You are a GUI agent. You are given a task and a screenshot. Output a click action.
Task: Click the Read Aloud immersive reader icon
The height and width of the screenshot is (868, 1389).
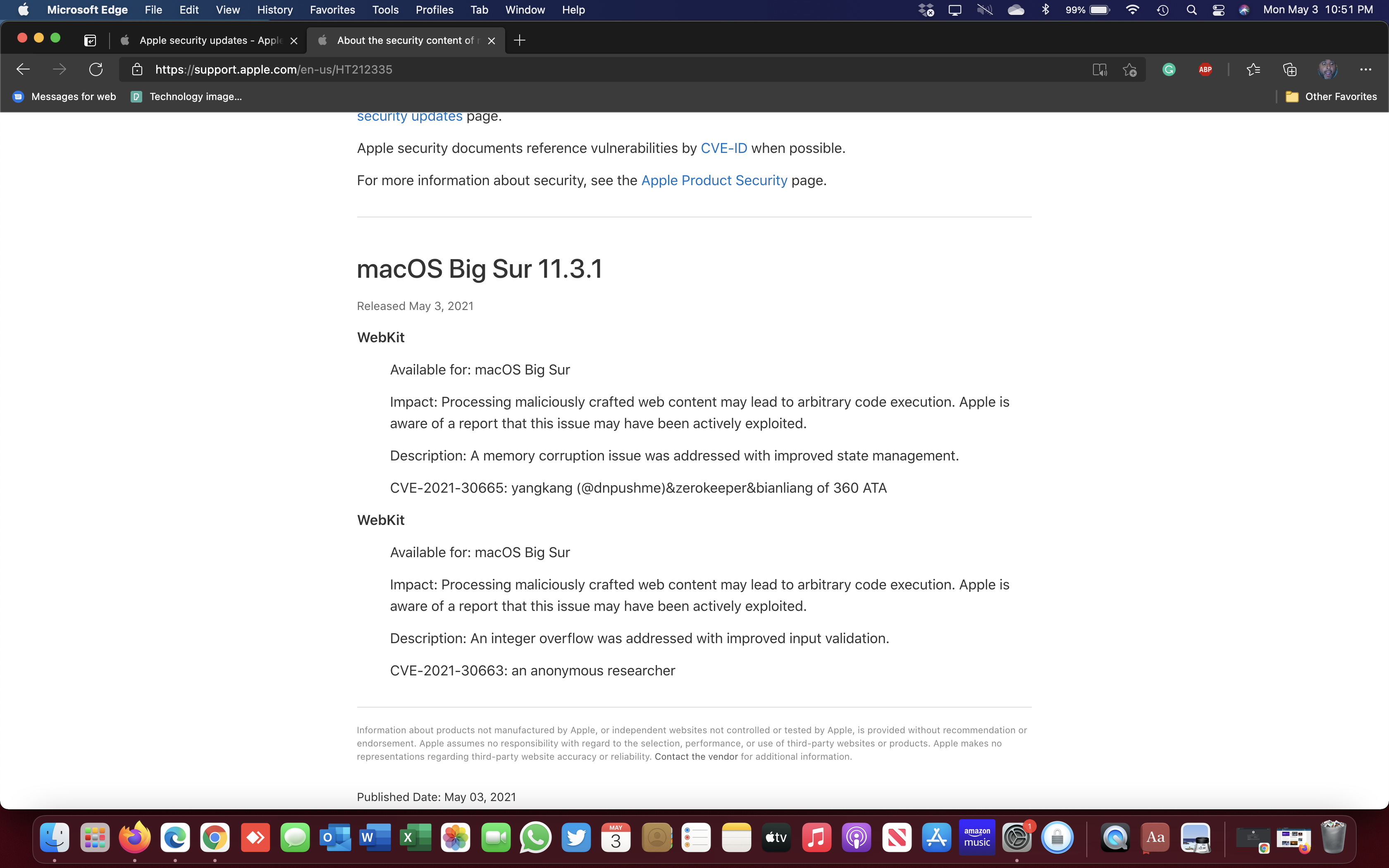1099,69
